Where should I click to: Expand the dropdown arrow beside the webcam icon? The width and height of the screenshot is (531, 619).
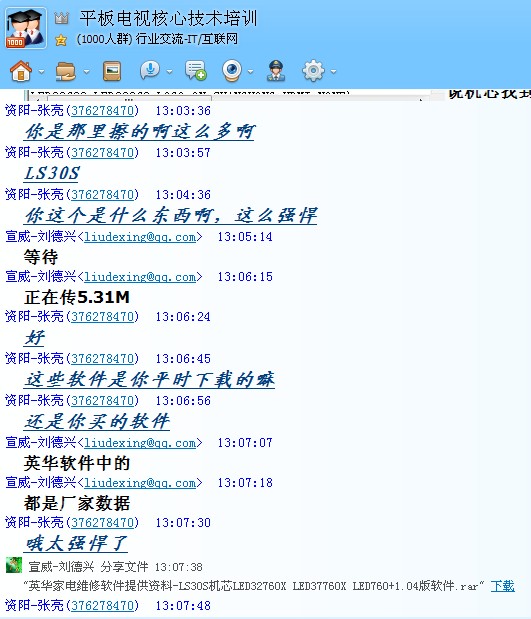[250, 72]
